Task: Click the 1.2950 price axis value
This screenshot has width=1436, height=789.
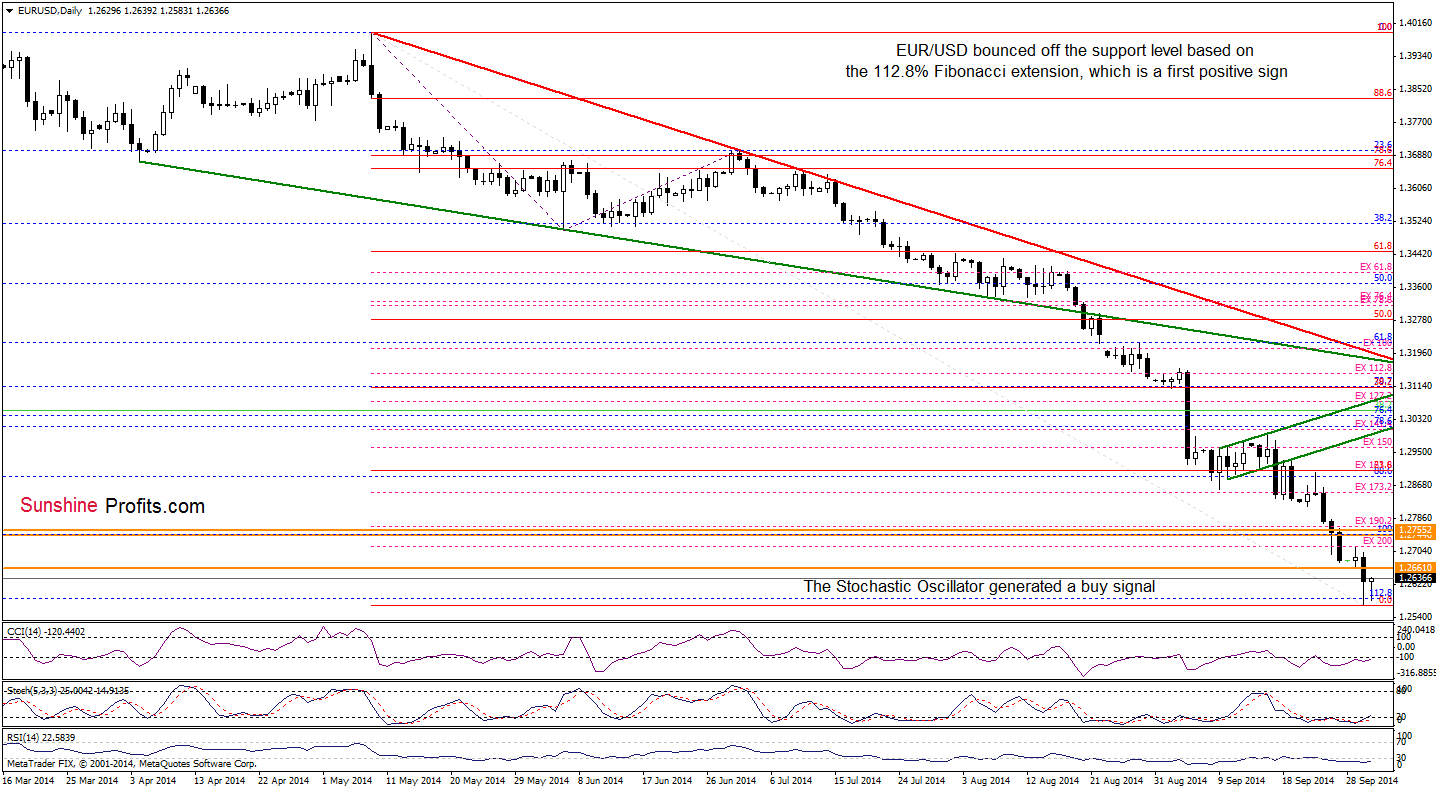Action: pos(1415,452)
